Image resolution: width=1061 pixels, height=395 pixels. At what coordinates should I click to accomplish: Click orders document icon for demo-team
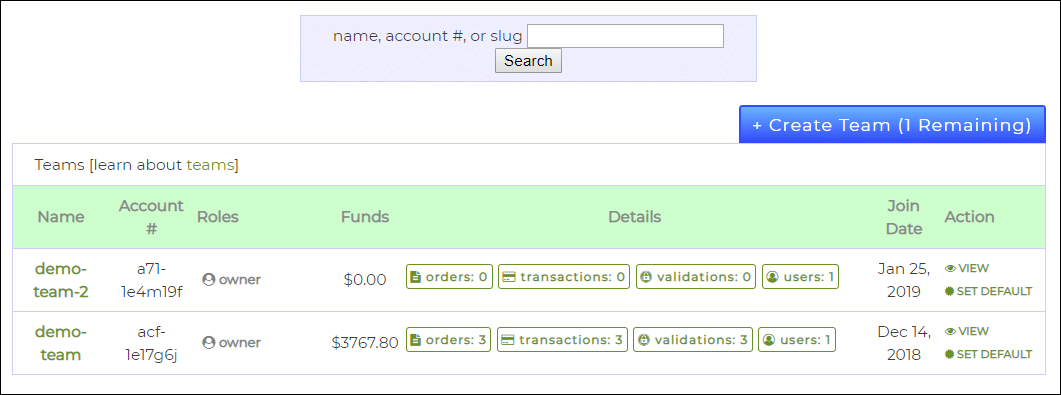point(415,340)
